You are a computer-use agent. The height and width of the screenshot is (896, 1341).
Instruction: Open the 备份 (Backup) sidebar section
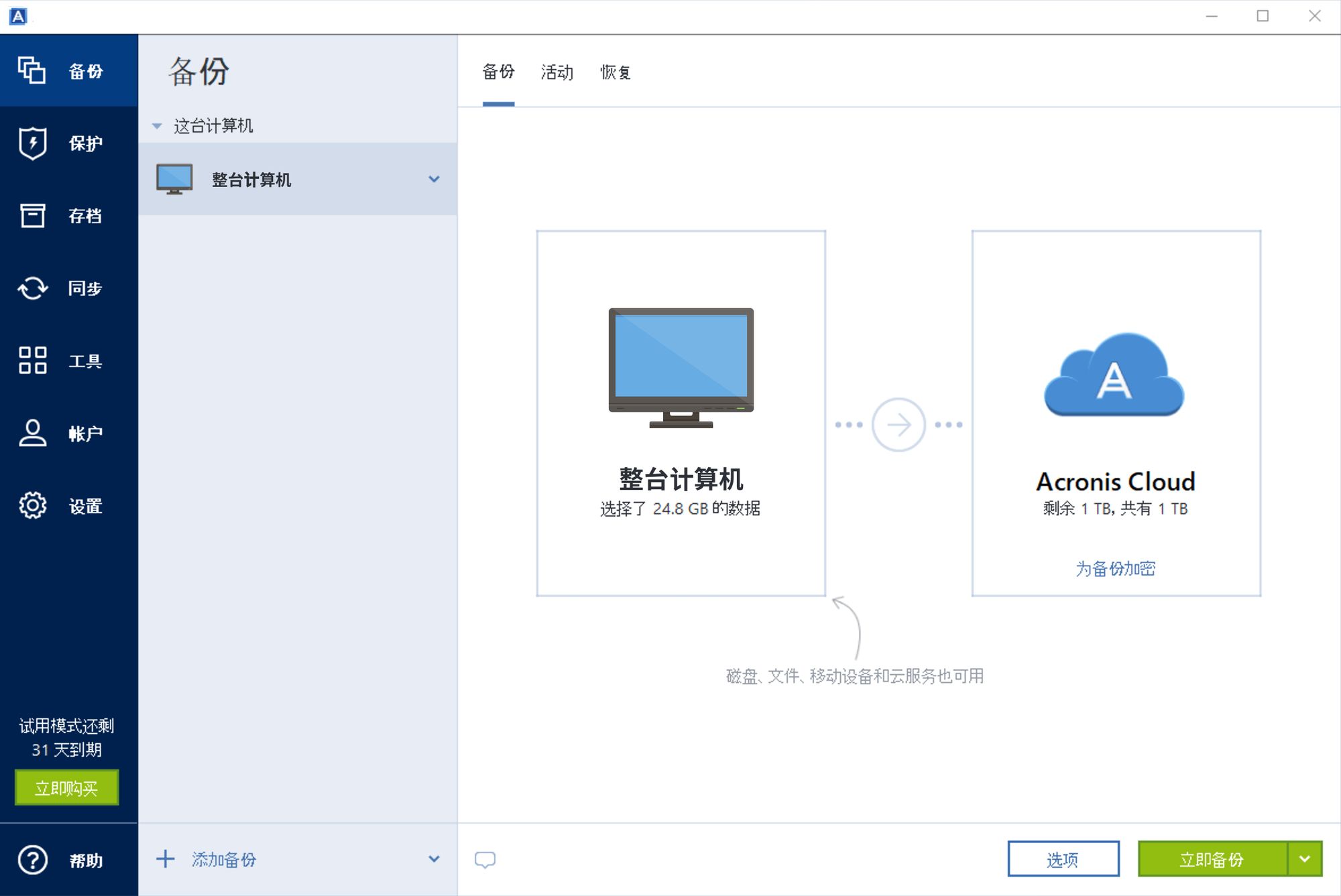pyautogui.click(x=68, y=71)
